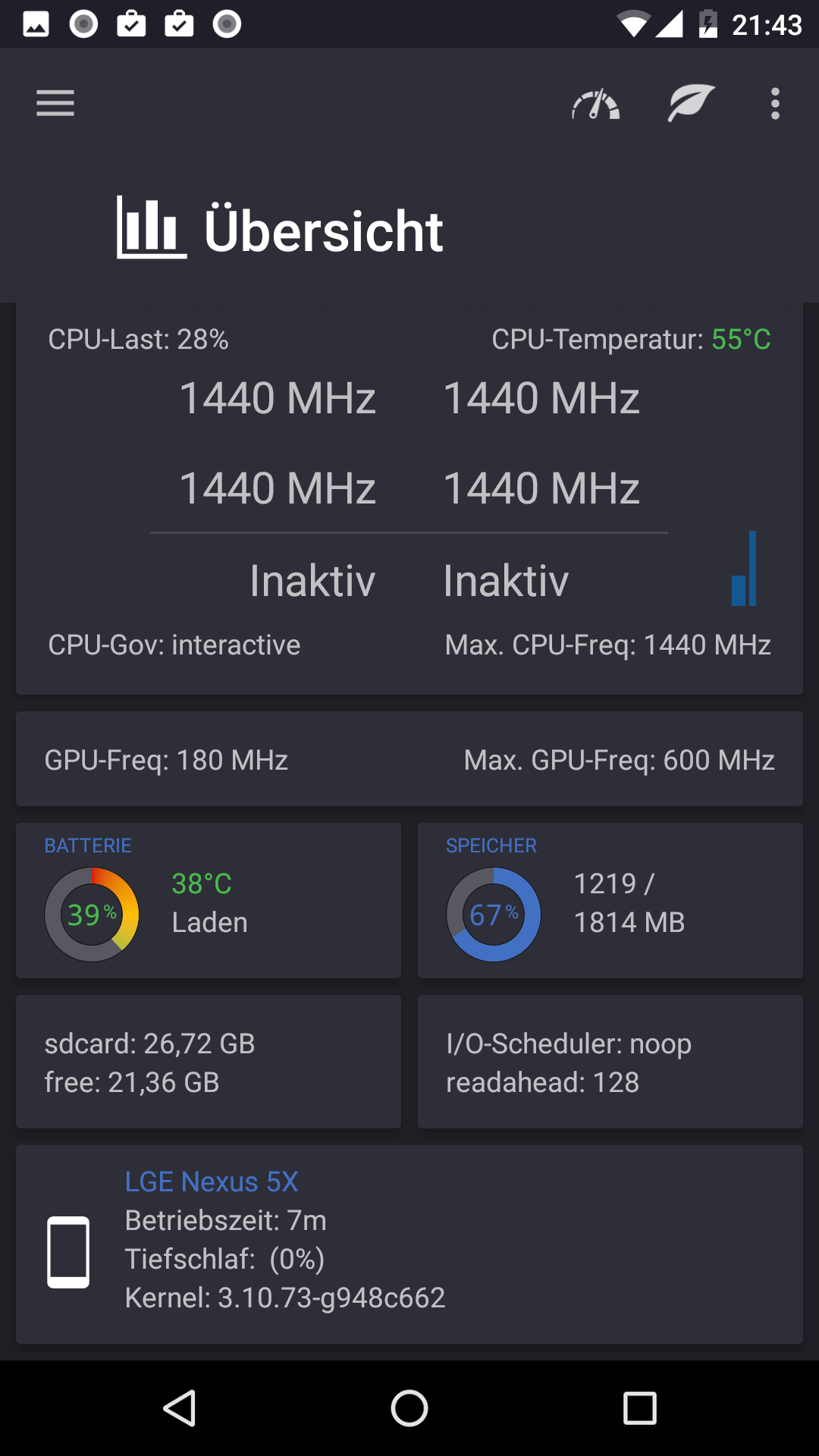Open the CPU-Gov: interactive setting
Viewport: 819px width, 1456px height.
[x=174, y=645]
